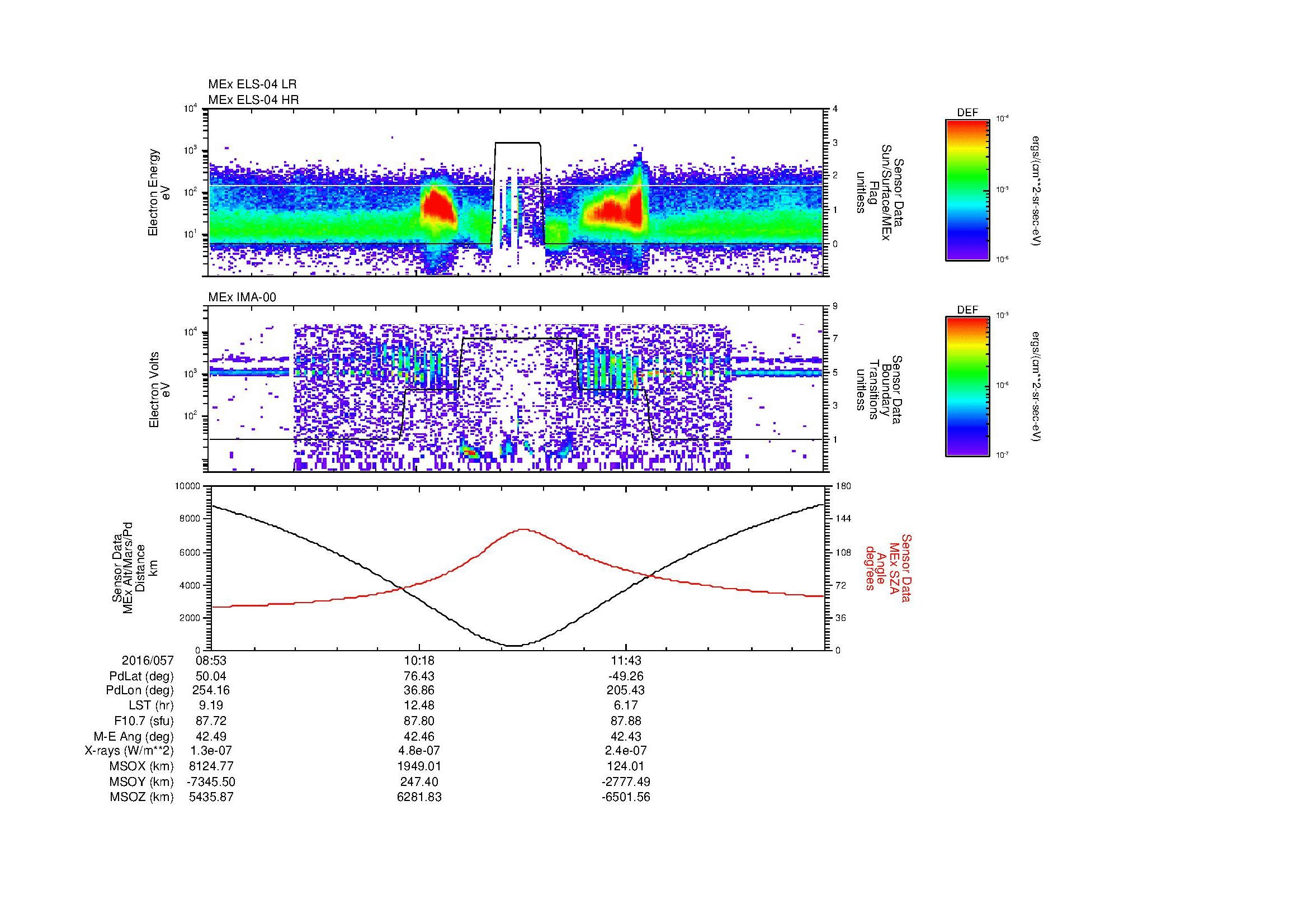The width and height of the screenshot is (1308, 924).
Task: Select the 'MSOZ (km)' row label
Action: click(x=141, y=797)
